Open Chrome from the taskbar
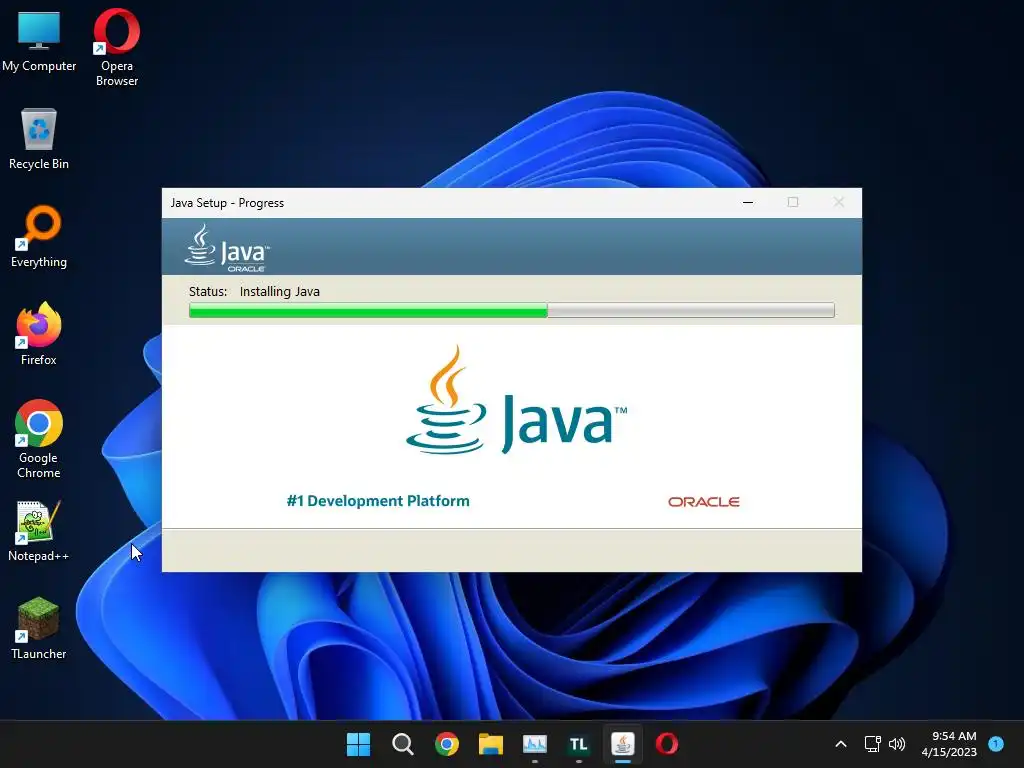Viewport: 1024px width, 768px height. pyautogui.click(x=447, y=744)
